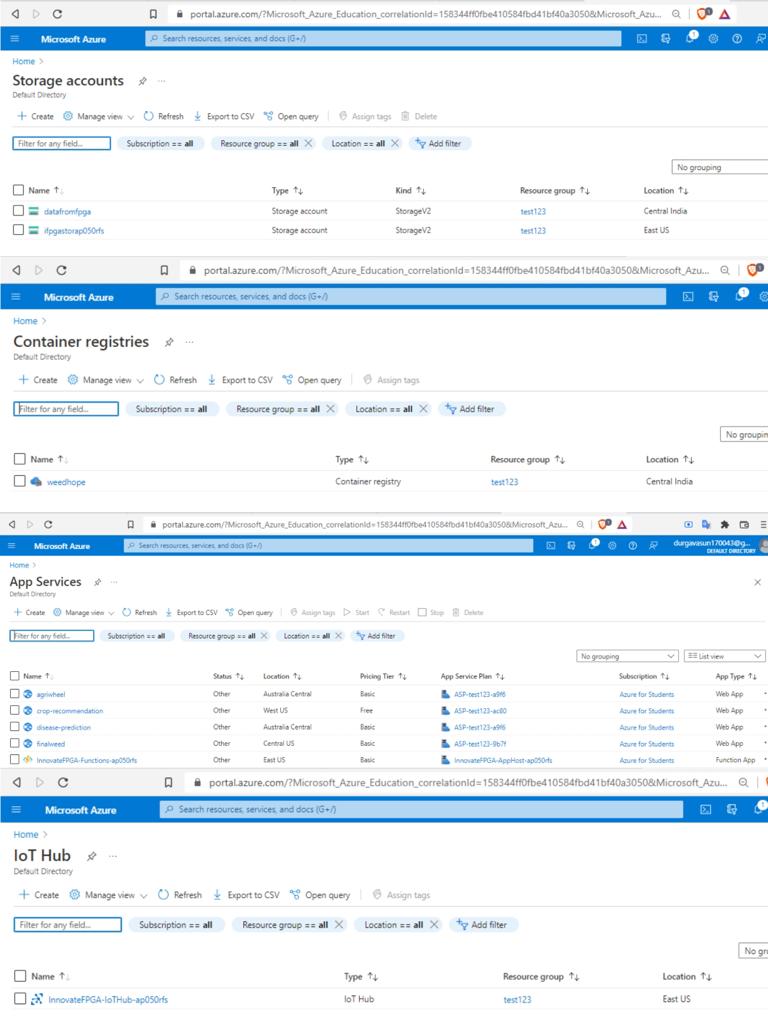Click Refresh in IoT Hub toolbar
This screenshot has width=768, height=1024.
pyautogui.click(x=180, y=895)
